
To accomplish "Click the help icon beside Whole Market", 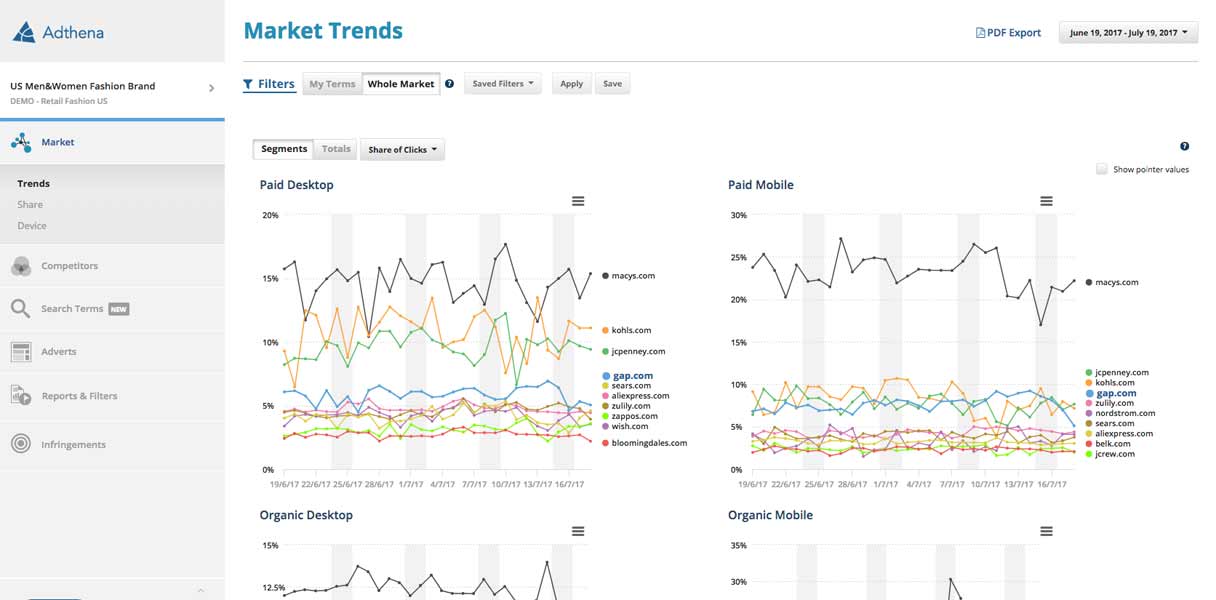I will click(x=449, y=84).
